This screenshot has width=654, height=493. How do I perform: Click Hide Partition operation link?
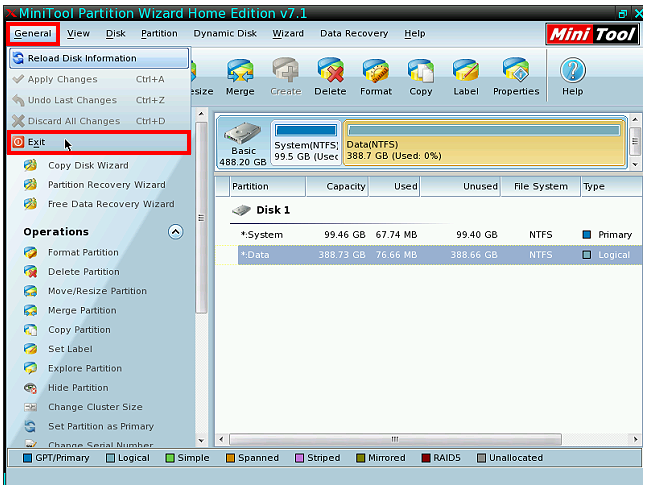coord(78,387)
